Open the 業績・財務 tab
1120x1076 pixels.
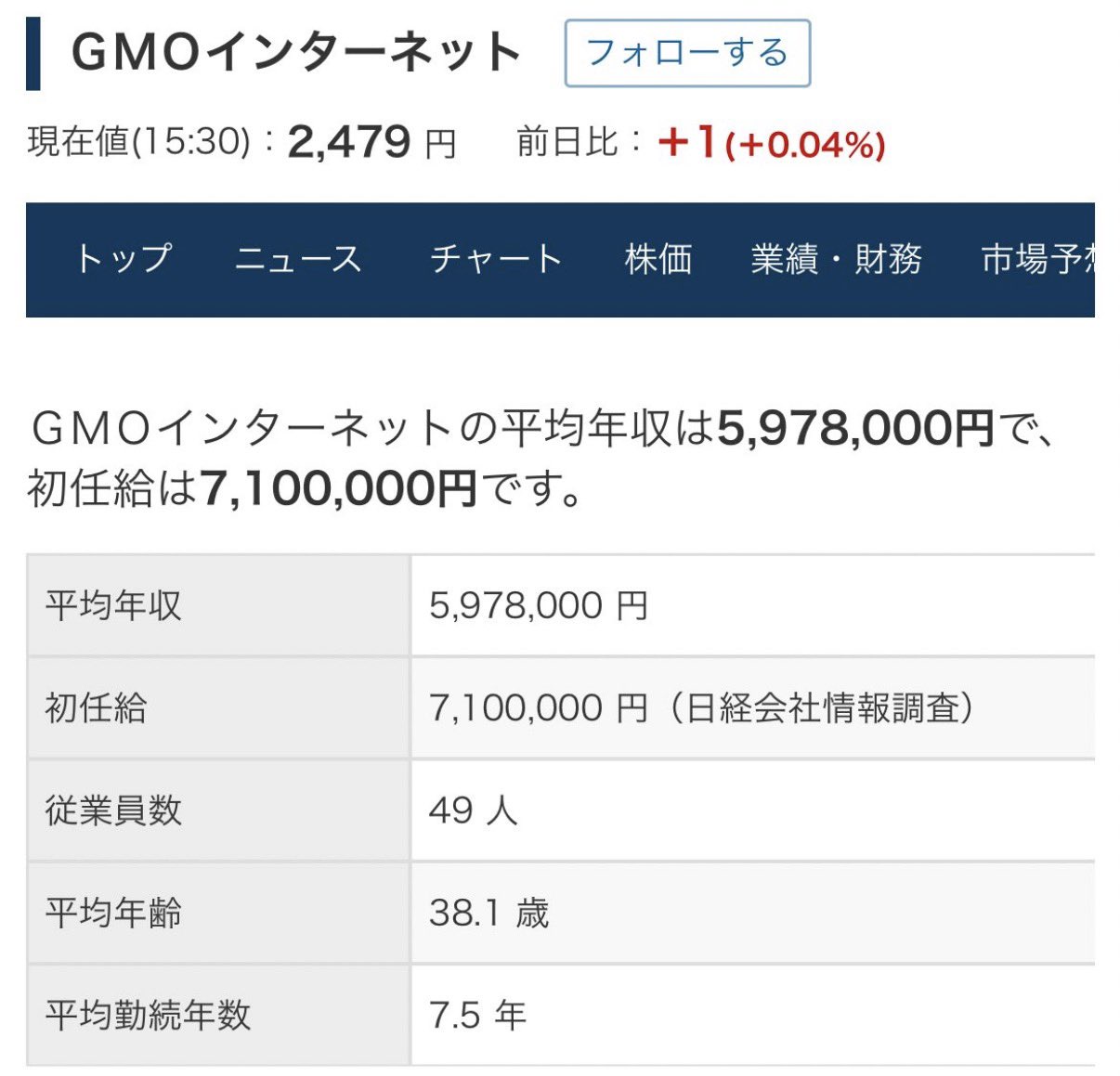pos(836,259)
